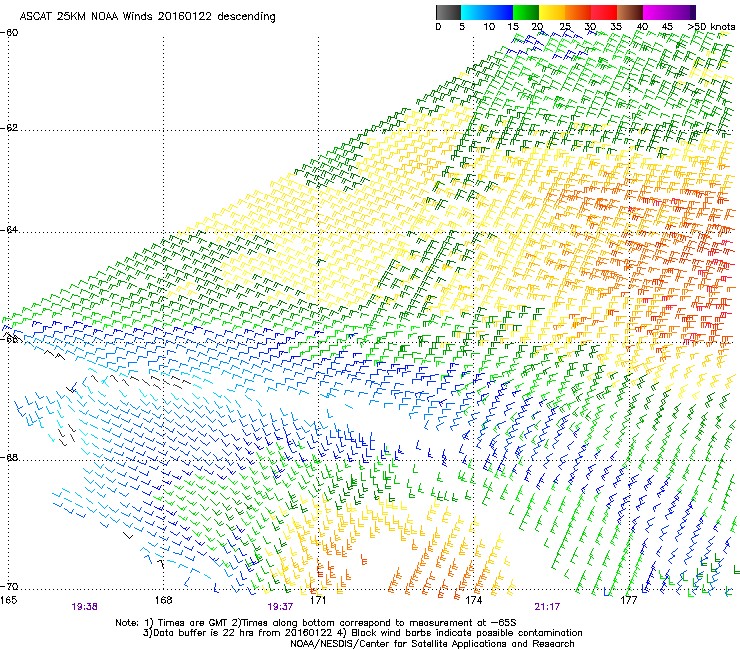Click the '40' label on the color legend
The width and height of the screenshot is (740, 650).
642,26
